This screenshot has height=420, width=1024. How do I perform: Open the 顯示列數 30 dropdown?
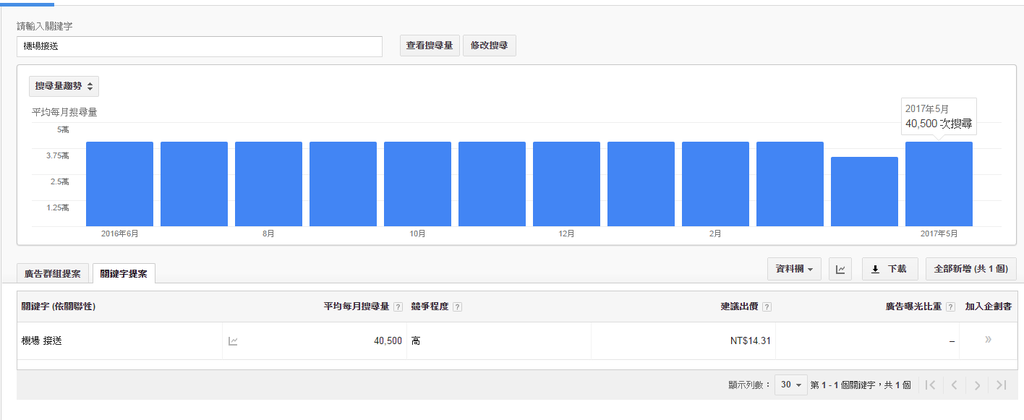click(790, 385)
